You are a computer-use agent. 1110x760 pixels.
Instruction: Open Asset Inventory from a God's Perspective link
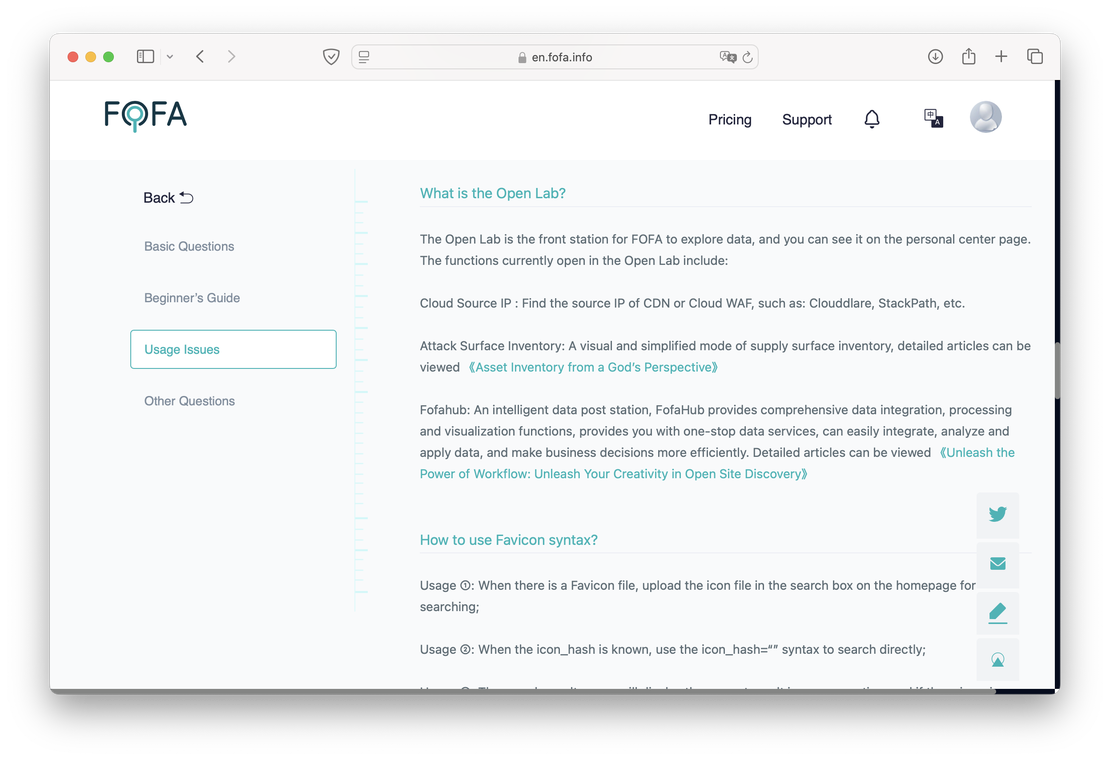tap(593, 367)
